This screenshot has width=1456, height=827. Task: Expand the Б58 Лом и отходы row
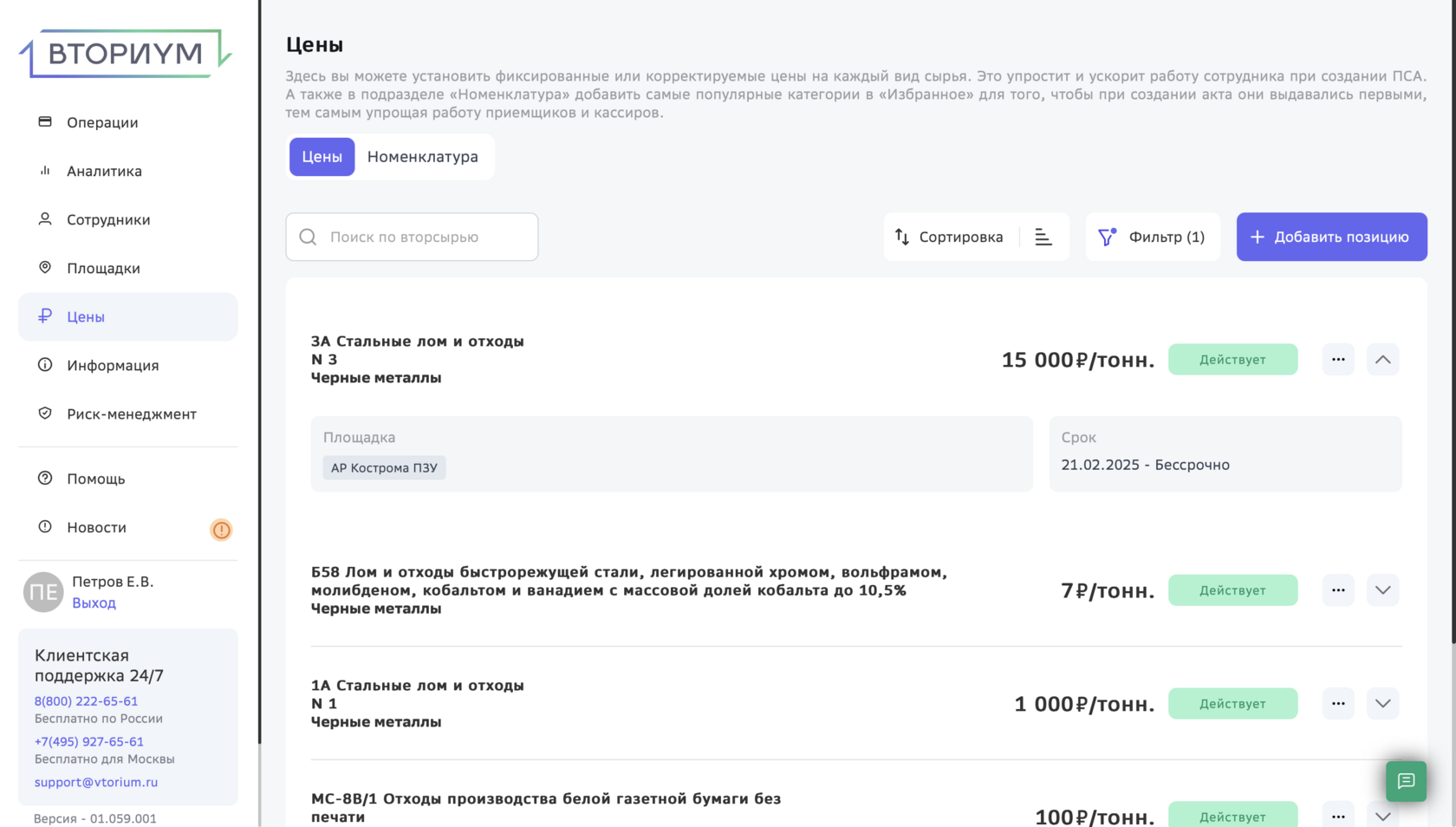coord(1382,590)
